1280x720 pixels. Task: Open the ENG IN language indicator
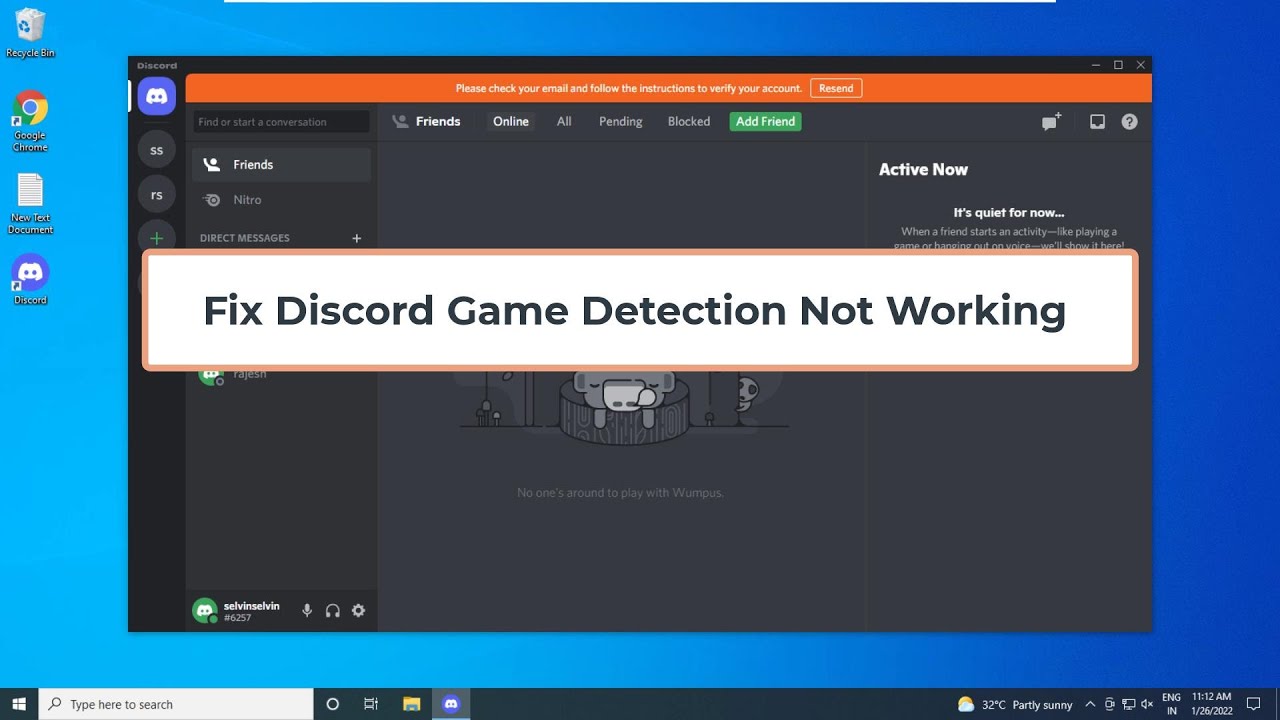pos(1171,704)
